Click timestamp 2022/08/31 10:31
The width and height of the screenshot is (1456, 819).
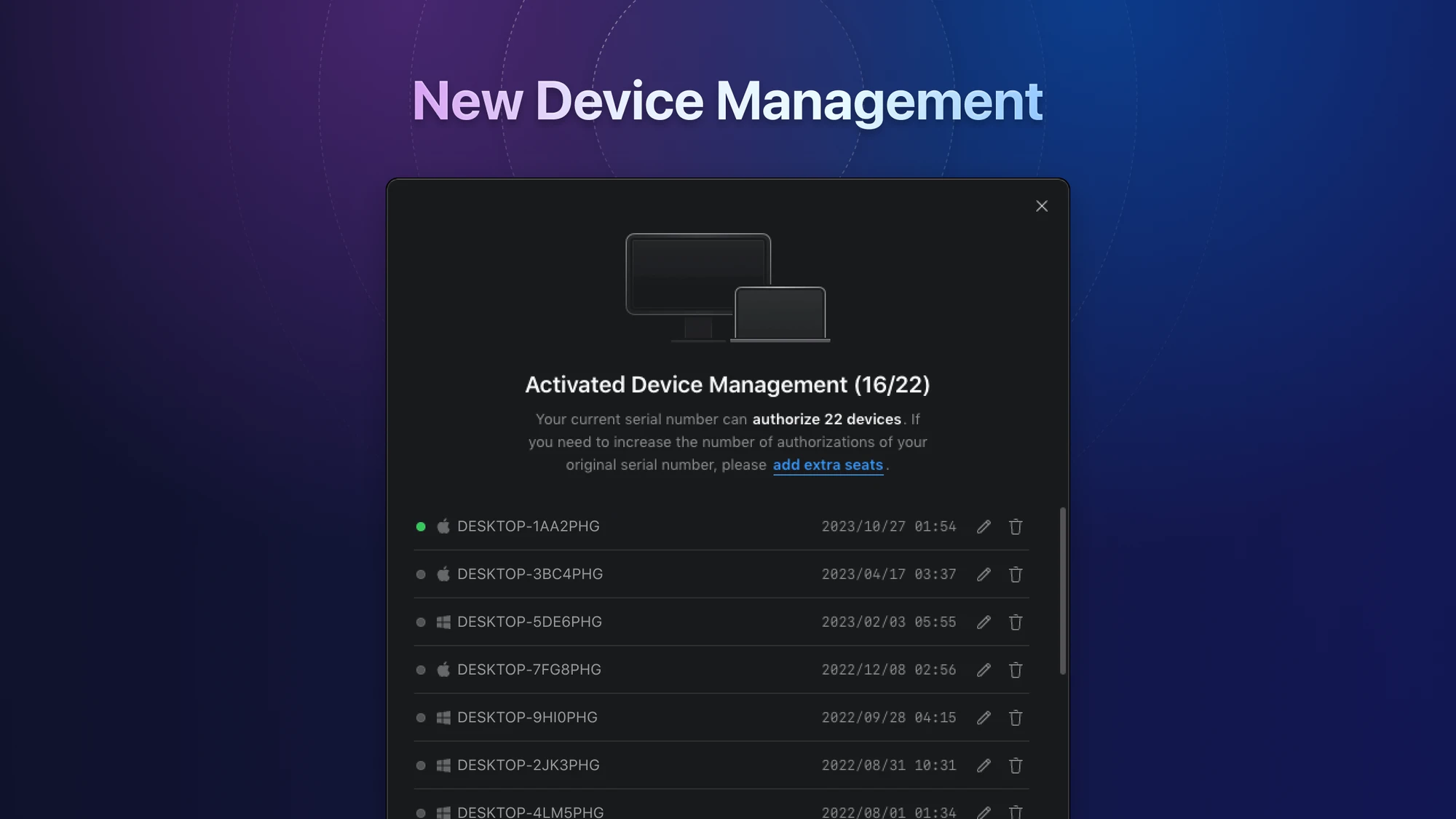(889, 765)
